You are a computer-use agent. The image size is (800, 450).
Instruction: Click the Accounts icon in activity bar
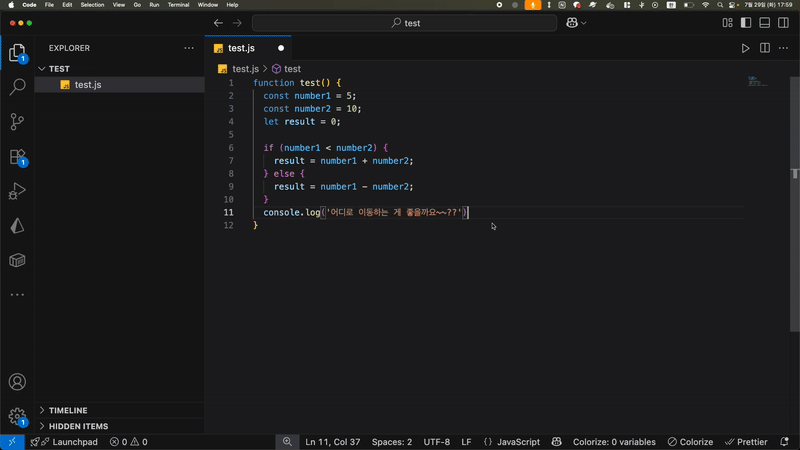[17, 382]
